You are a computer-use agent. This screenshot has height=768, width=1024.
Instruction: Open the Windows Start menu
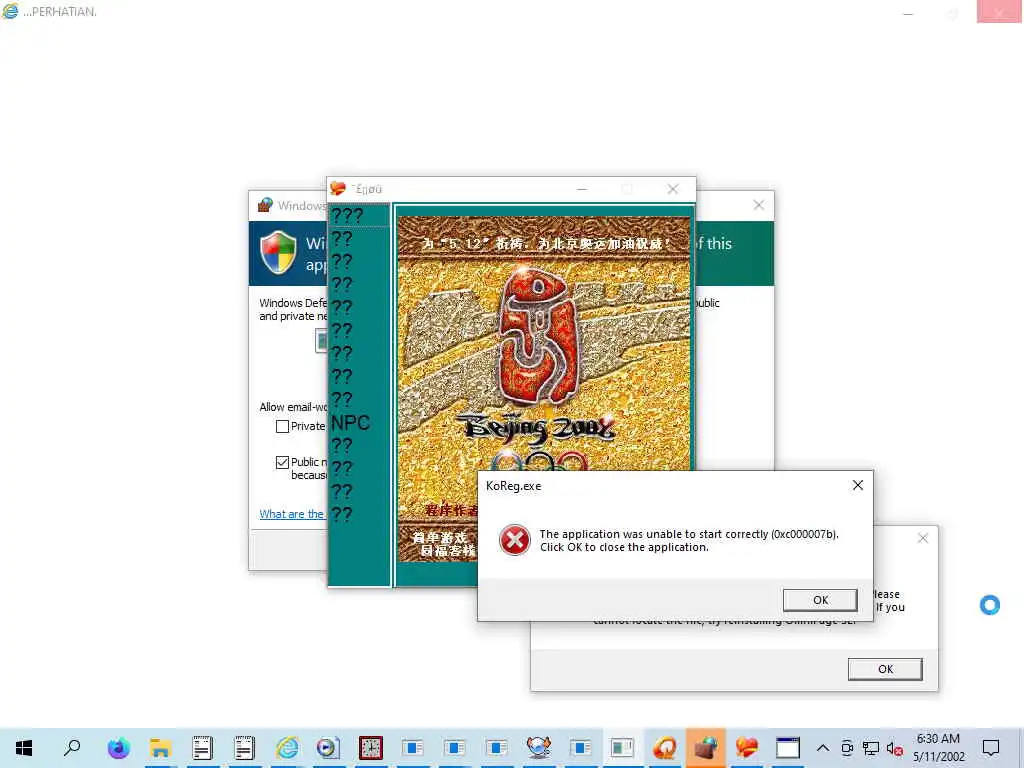click(24, 748)
